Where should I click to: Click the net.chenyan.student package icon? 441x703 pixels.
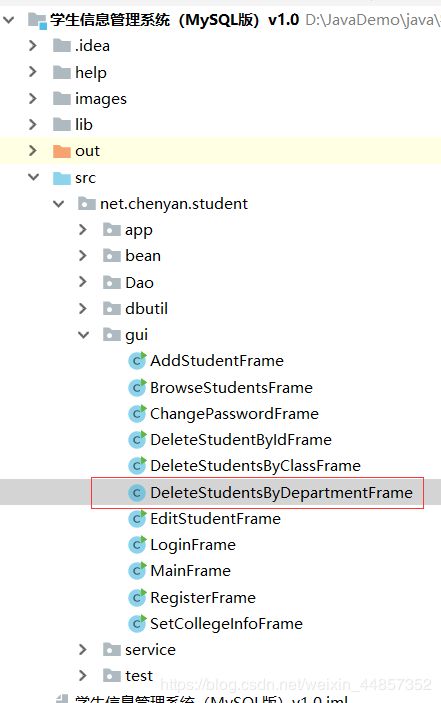click(86, 204)
